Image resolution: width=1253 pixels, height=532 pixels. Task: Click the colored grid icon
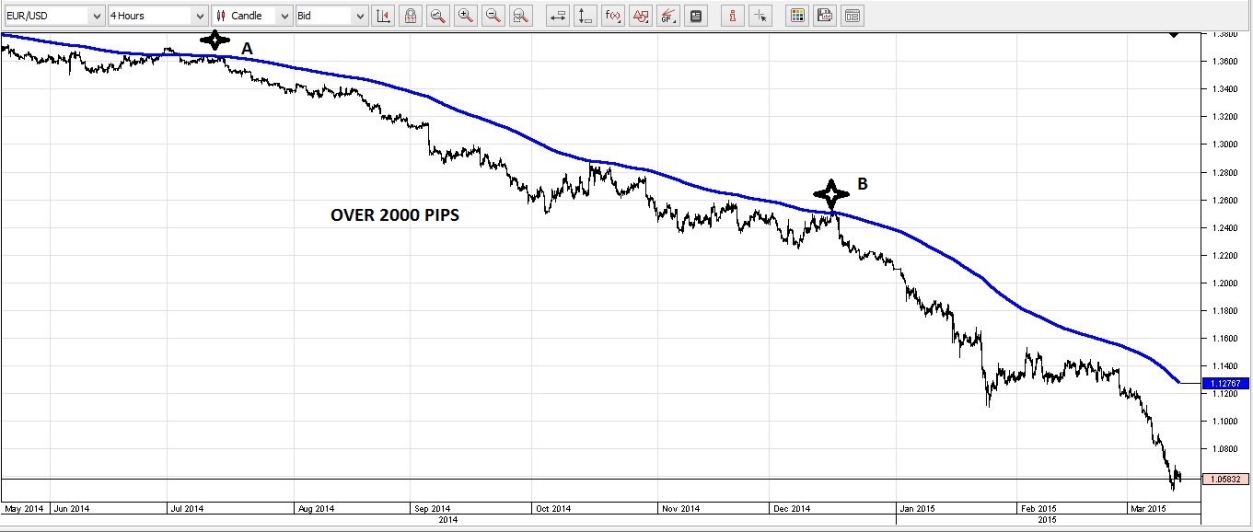[x=797, y=16]
